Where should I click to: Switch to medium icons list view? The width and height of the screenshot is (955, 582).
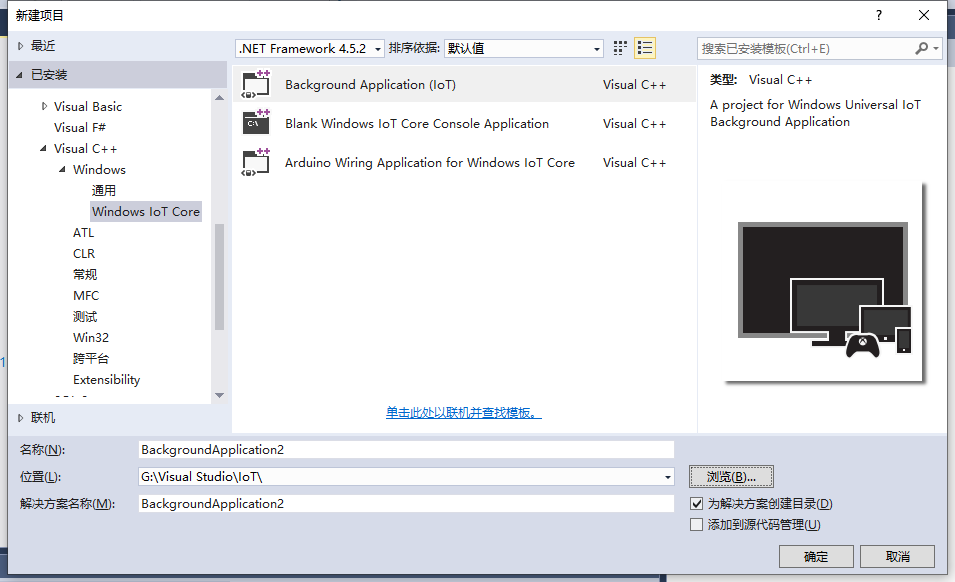644,48
